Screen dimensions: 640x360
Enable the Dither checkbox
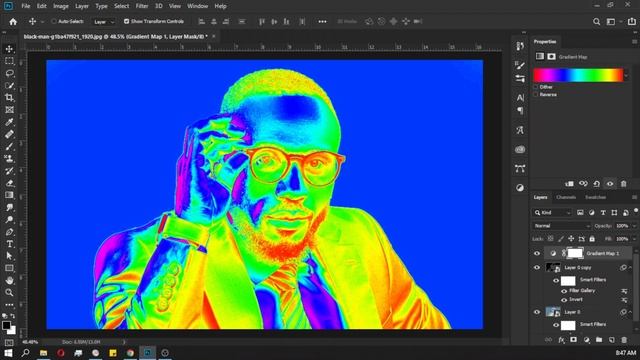536,87
